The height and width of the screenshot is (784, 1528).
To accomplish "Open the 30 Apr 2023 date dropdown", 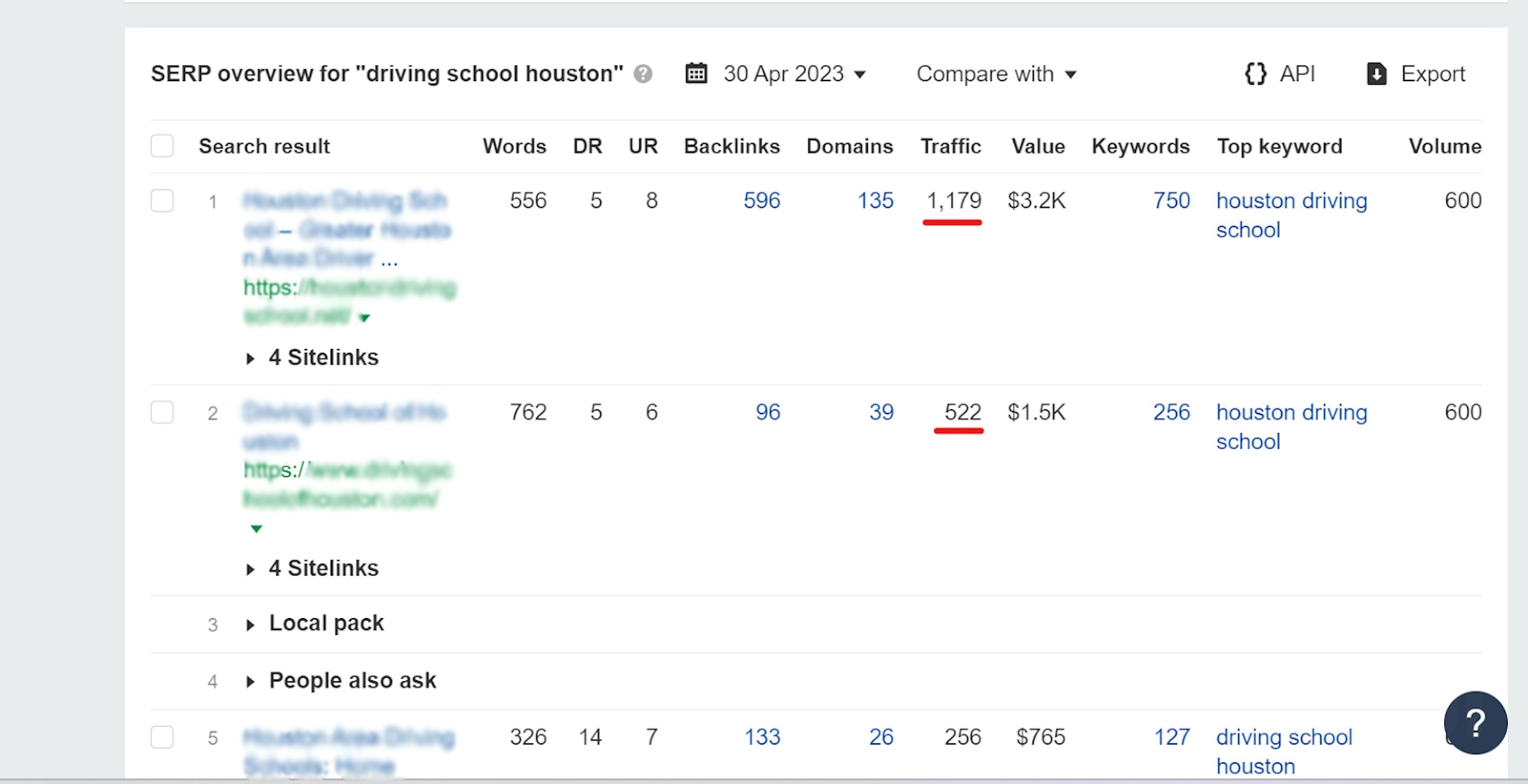I will click(794, 74).
